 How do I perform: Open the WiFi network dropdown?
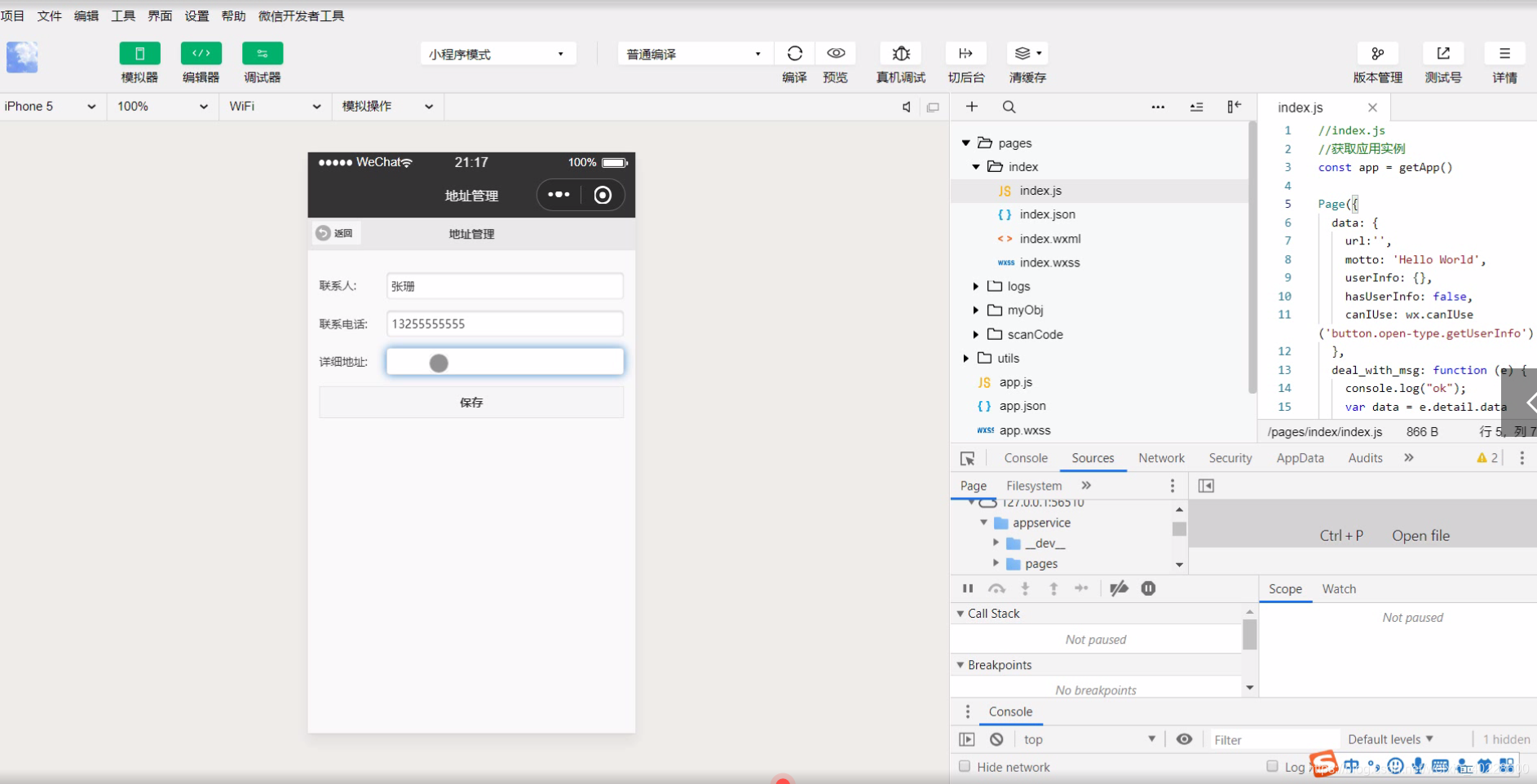(275, 107)
